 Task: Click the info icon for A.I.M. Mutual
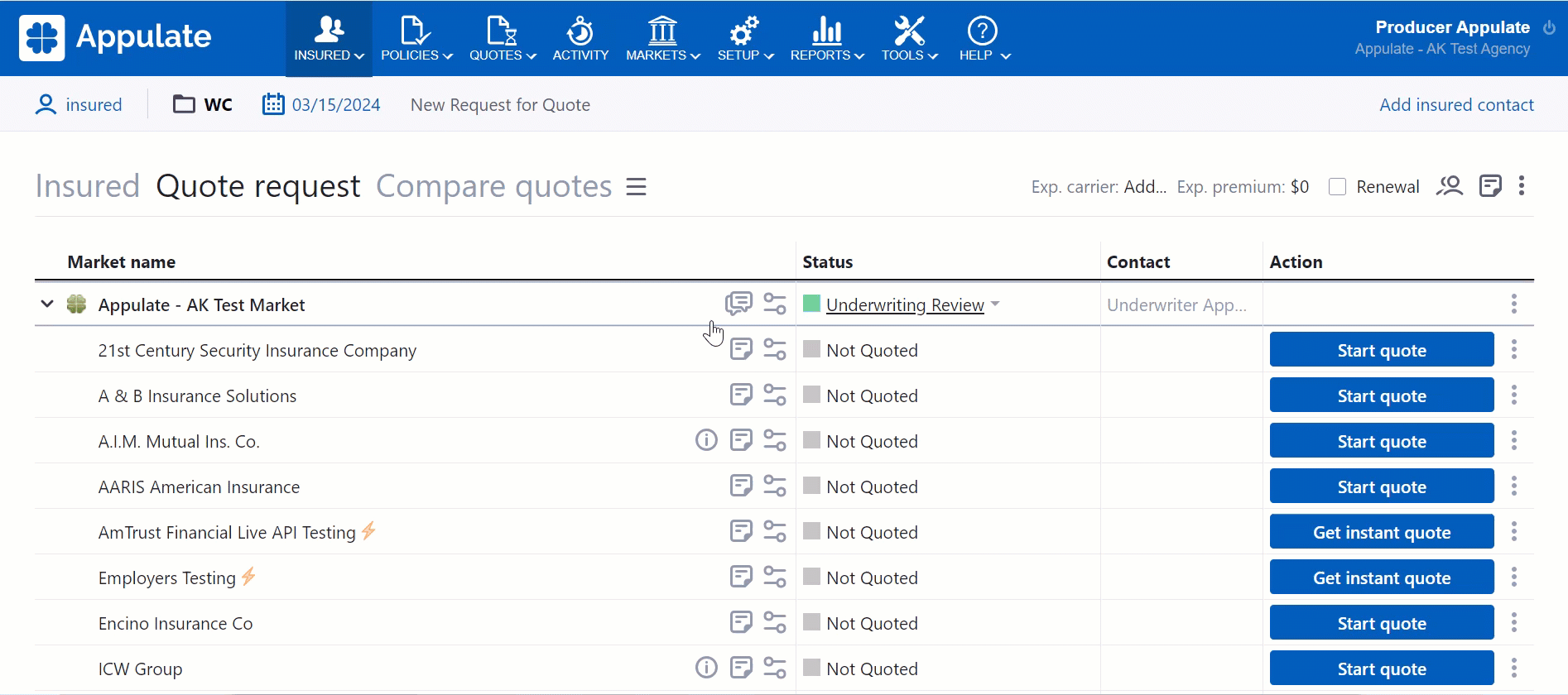pos(706,440)
